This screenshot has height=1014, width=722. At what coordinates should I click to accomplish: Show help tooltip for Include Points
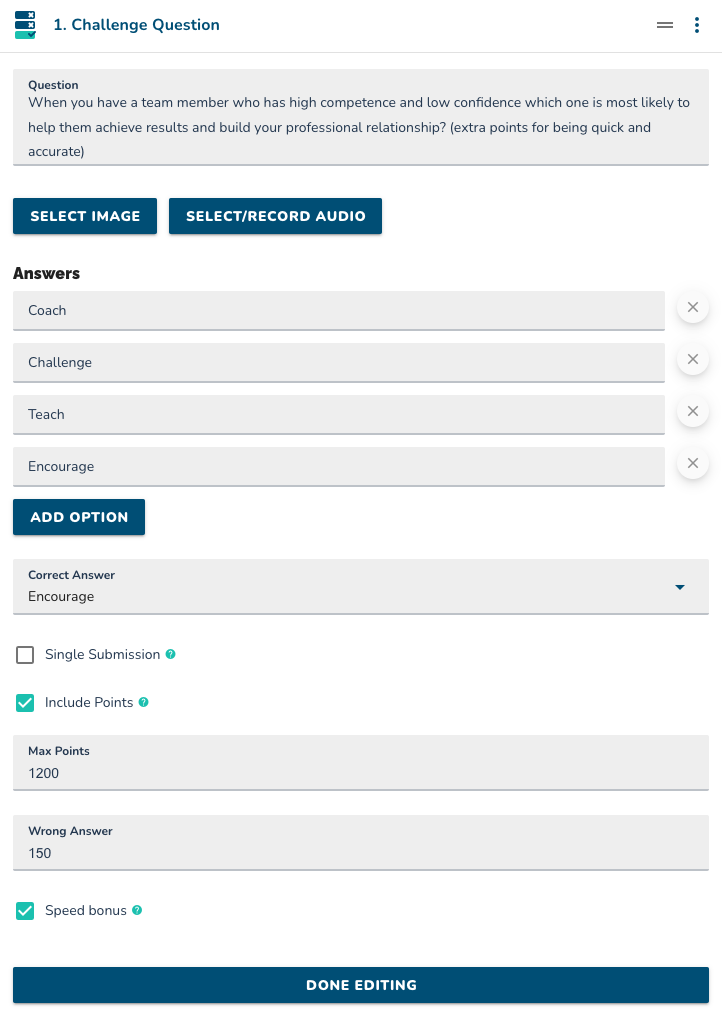tap(144, 702)
